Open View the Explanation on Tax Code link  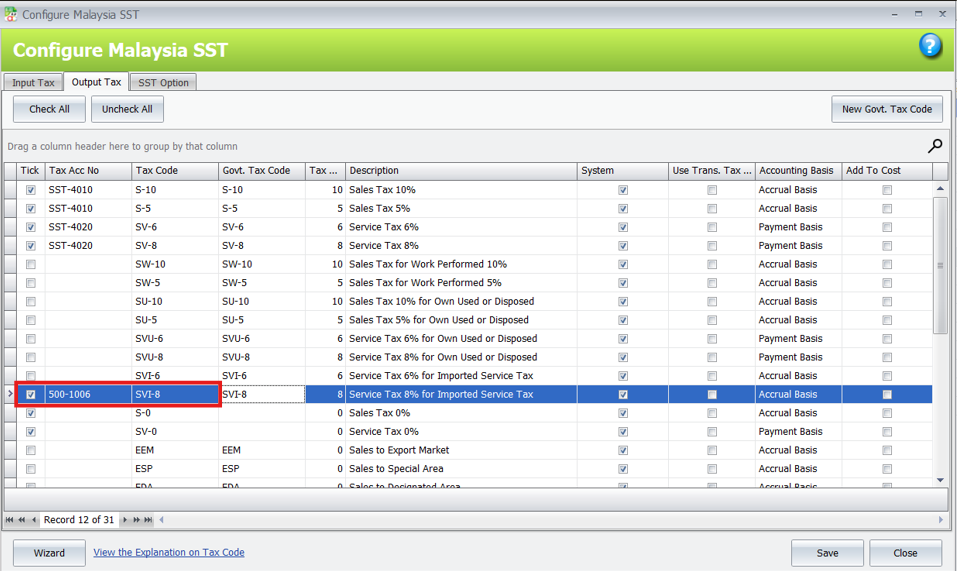pyautogui.click(x=168, y=552)
